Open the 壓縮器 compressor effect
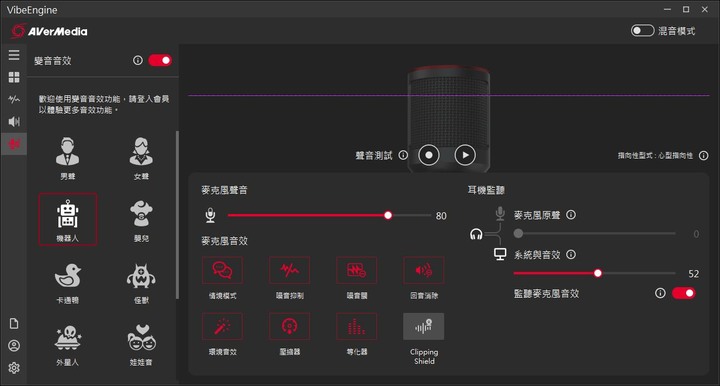 pyautogui.click(x=289, y=326)
